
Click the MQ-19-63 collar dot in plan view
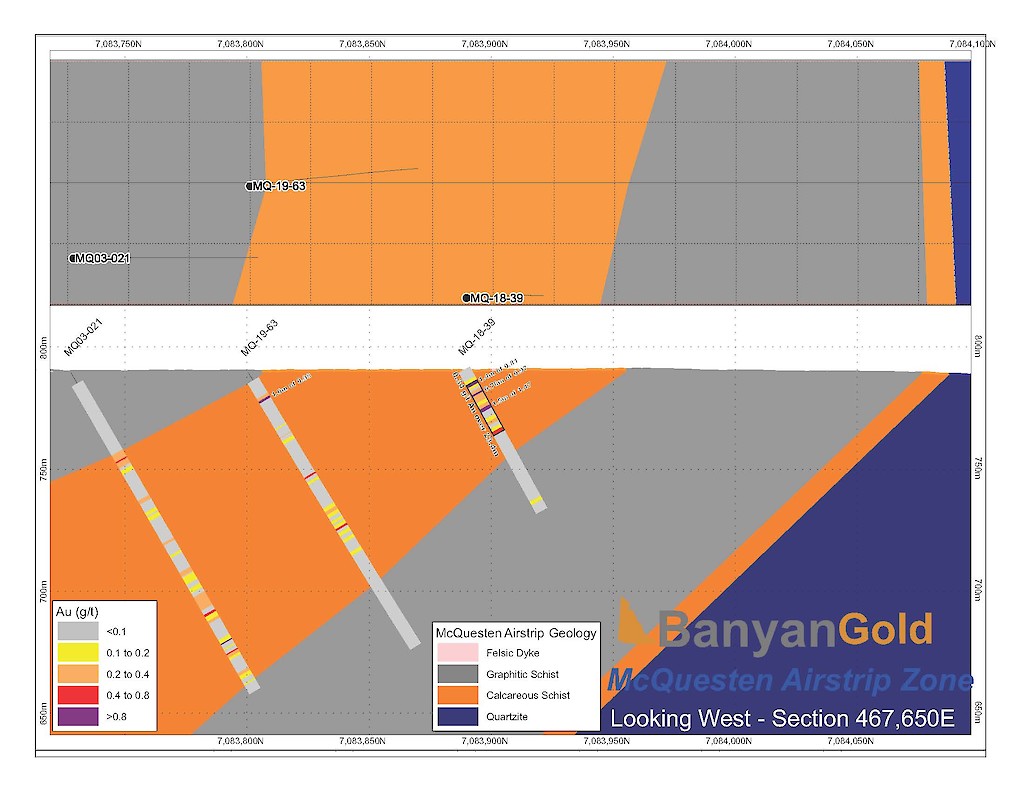[x=249, y=186]
